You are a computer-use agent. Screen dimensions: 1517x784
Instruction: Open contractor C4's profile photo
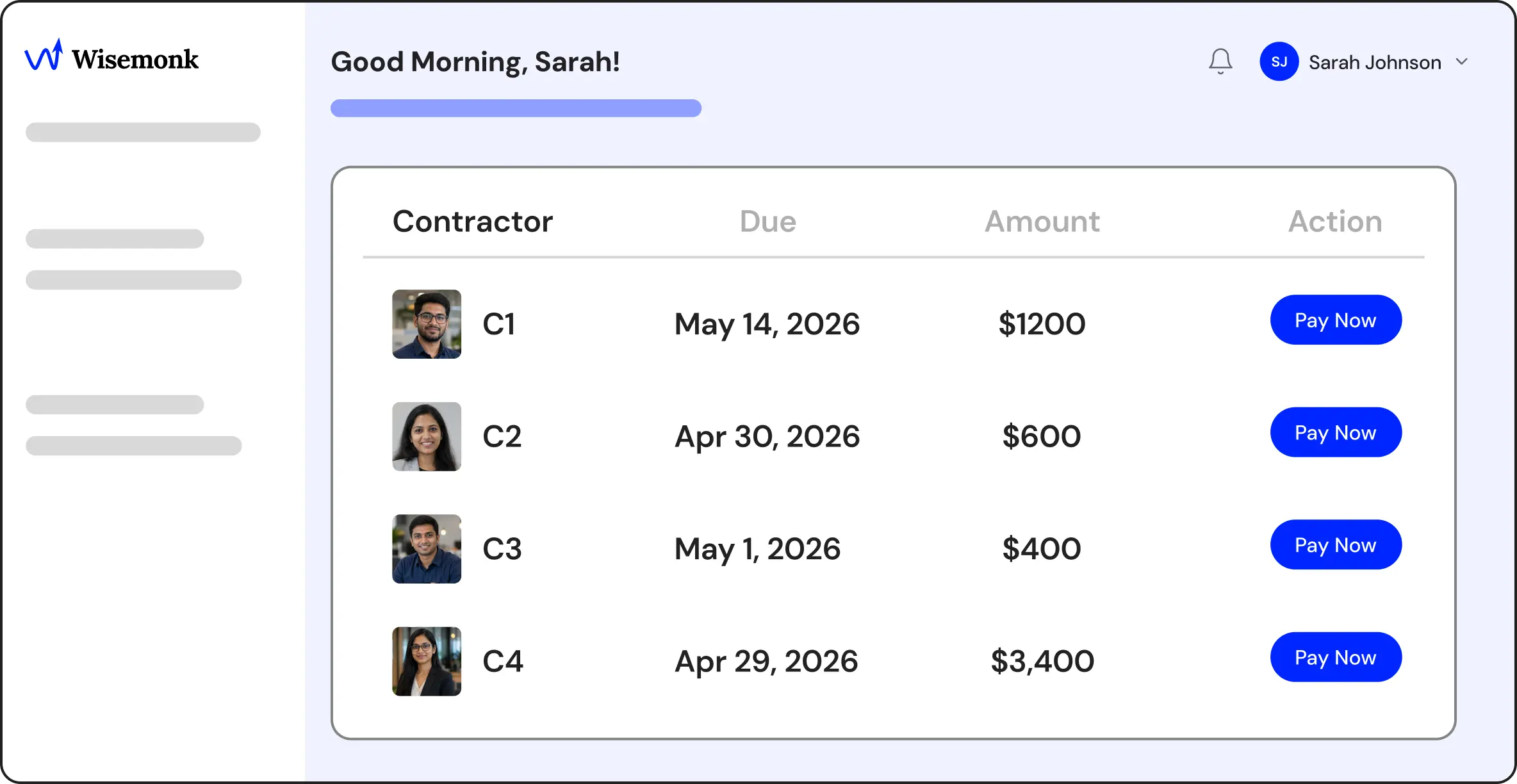(x=427, y=662)
